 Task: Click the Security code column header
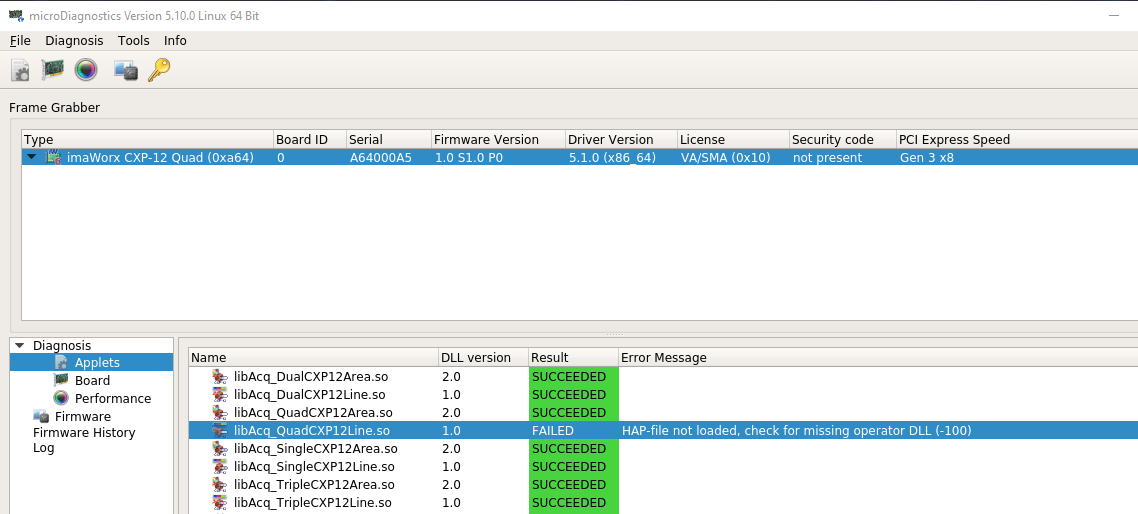pyautogui.click(x=843, y=139)
